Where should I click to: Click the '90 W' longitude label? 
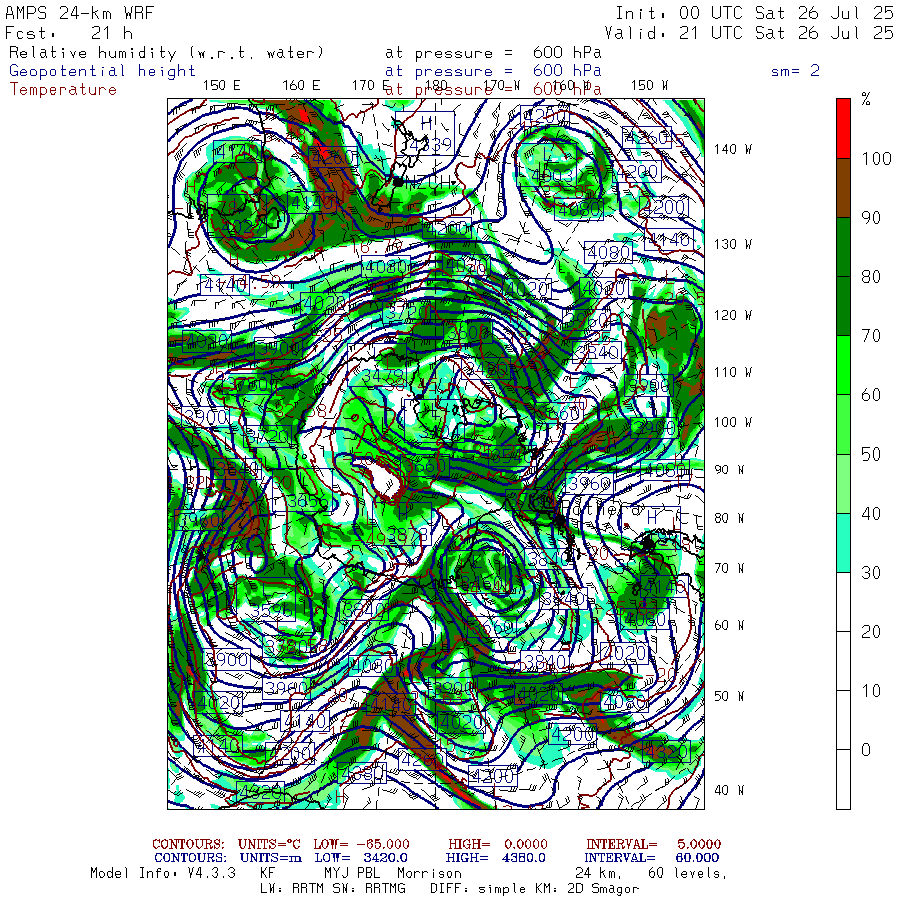(x=730, y=470)
